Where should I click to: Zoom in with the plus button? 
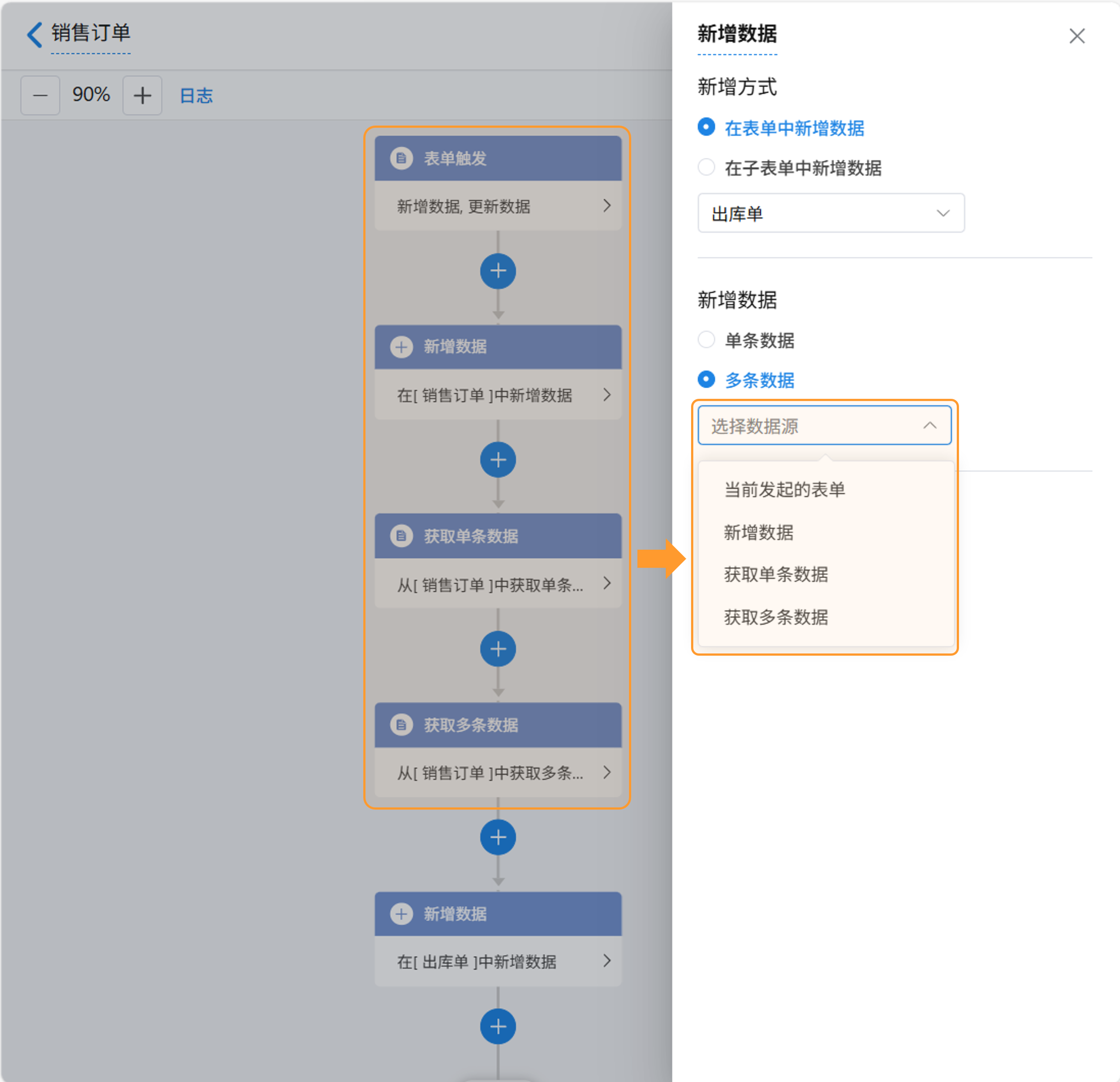(x=142, y=95)
